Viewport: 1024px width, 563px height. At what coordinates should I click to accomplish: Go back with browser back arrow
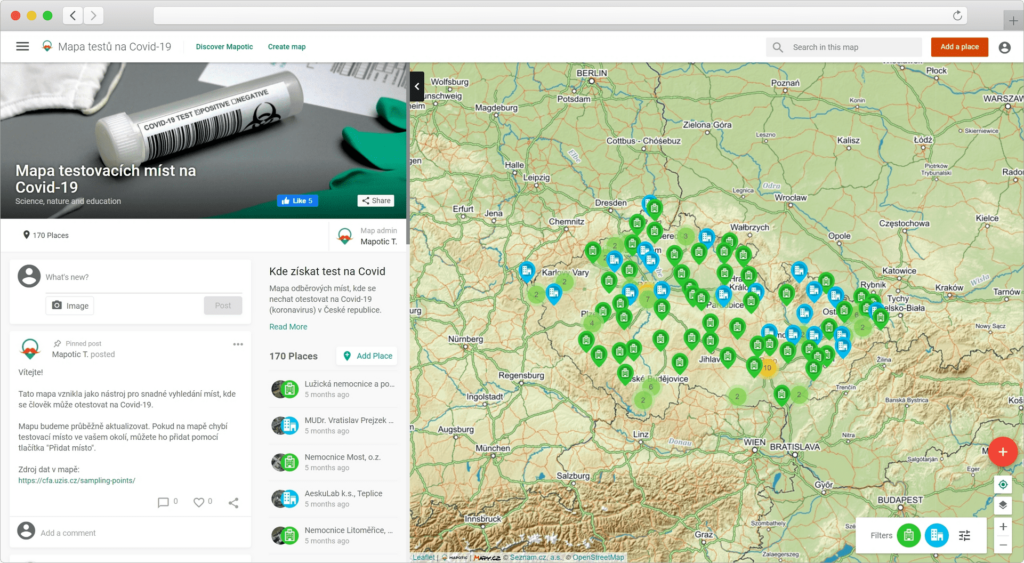[x=72, y=15]
